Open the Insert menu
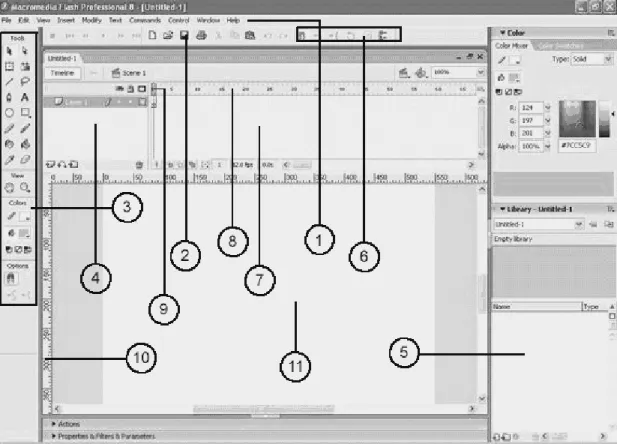The width and height of the screenshot is (617, 444). tap(66, 20)
